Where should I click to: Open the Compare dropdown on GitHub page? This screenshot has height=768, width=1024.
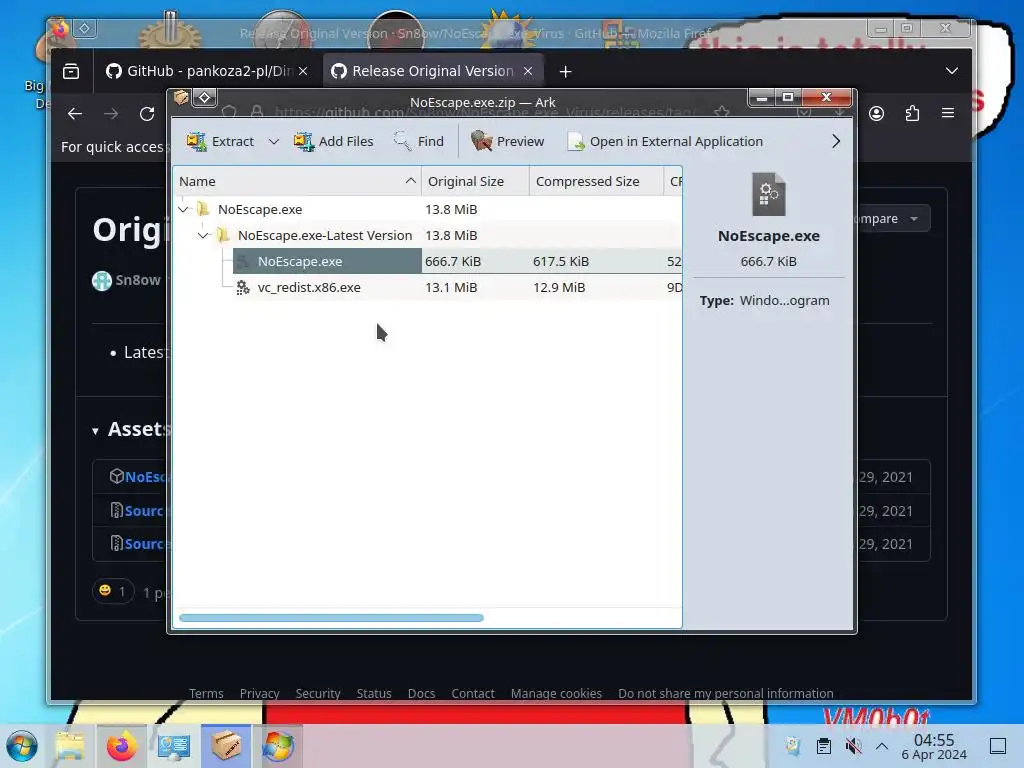893,218
